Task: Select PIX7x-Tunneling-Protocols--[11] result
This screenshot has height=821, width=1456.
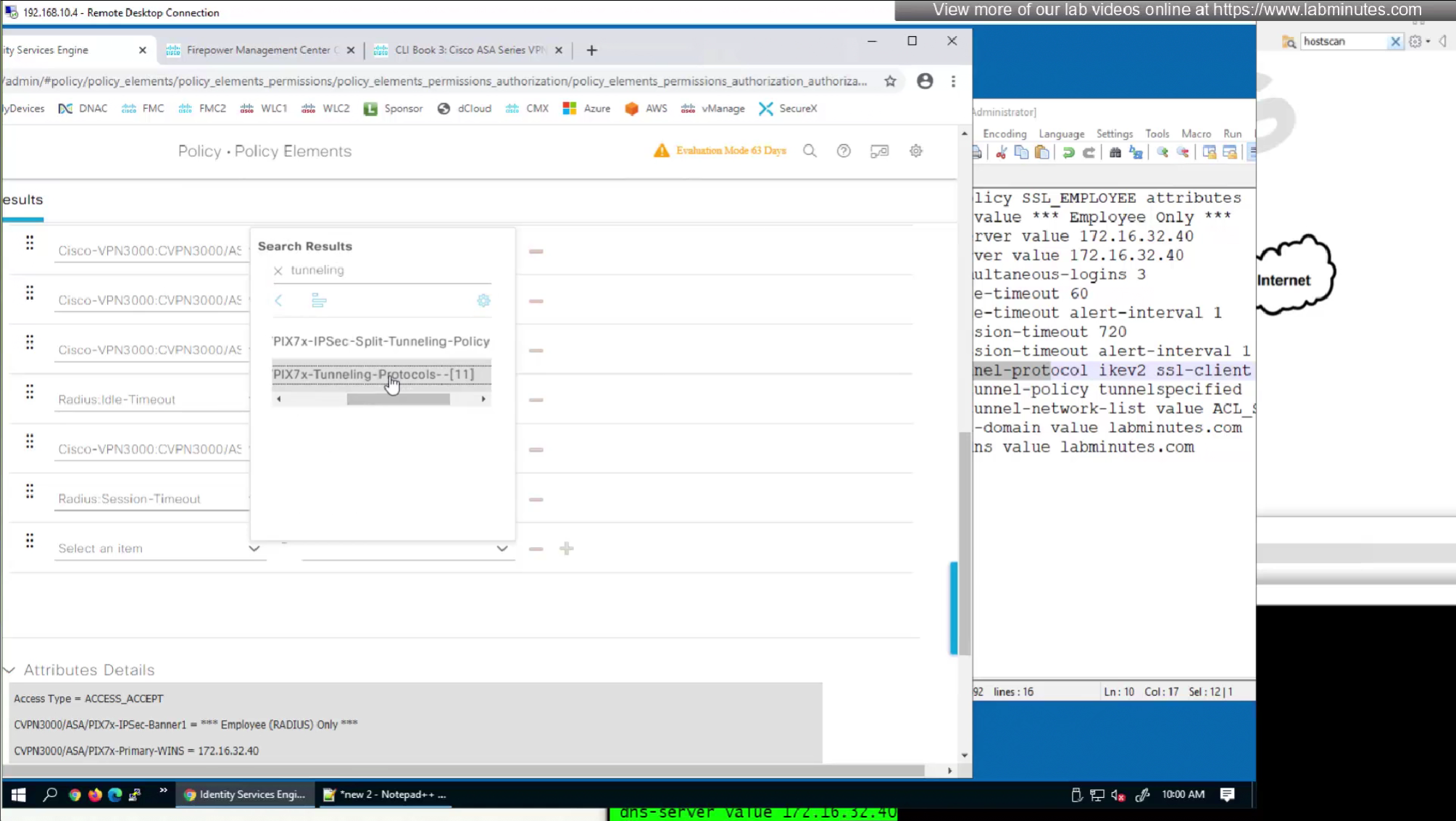Action: pos(373,374)
